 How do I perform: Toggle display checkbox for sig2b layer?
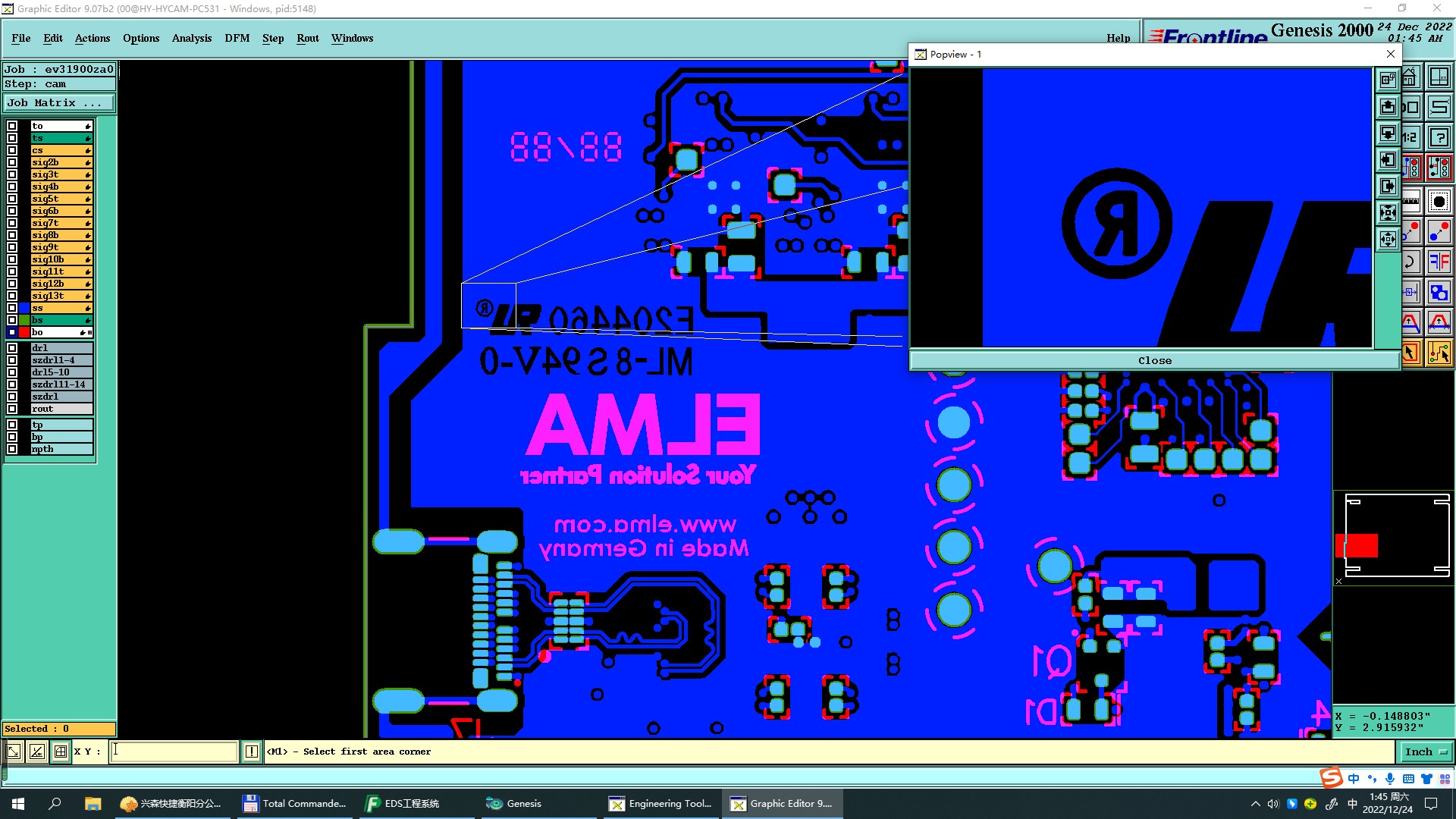pos(12,162)
